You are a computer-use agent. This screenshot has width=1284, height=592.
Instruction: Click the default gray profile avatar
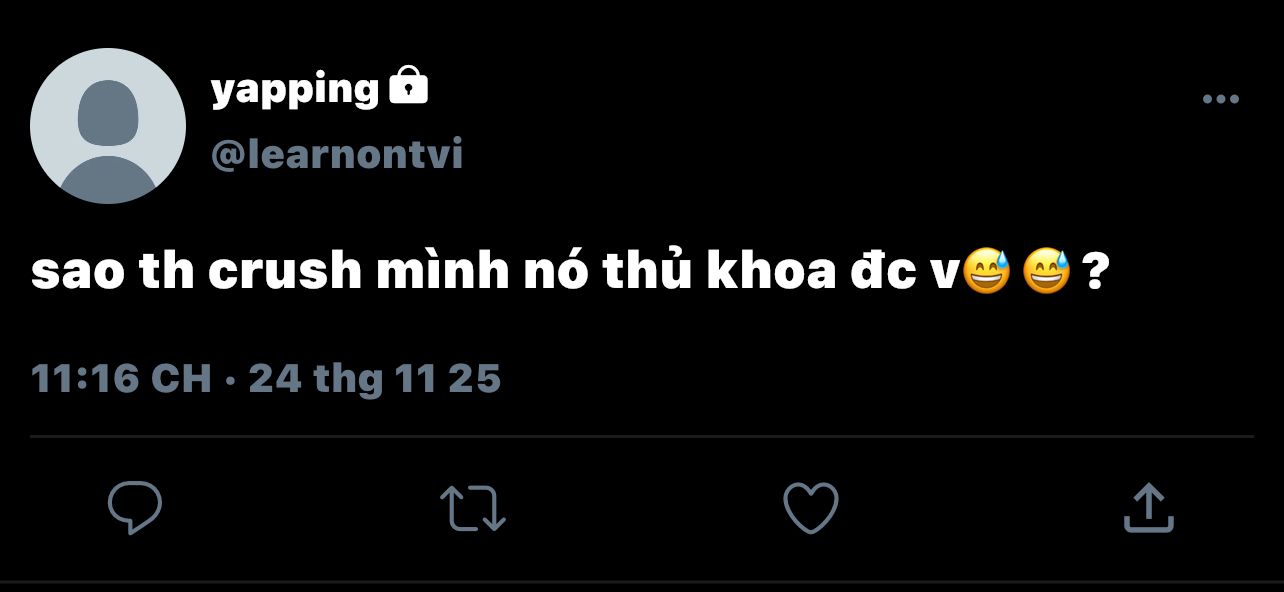coord(108,126)
